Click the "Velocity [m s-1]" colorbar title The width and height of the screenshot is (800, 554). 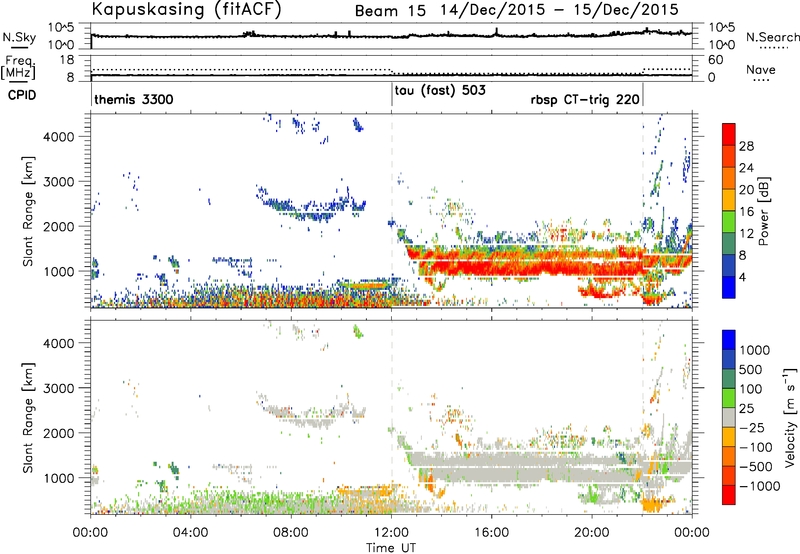coord(791,417)
